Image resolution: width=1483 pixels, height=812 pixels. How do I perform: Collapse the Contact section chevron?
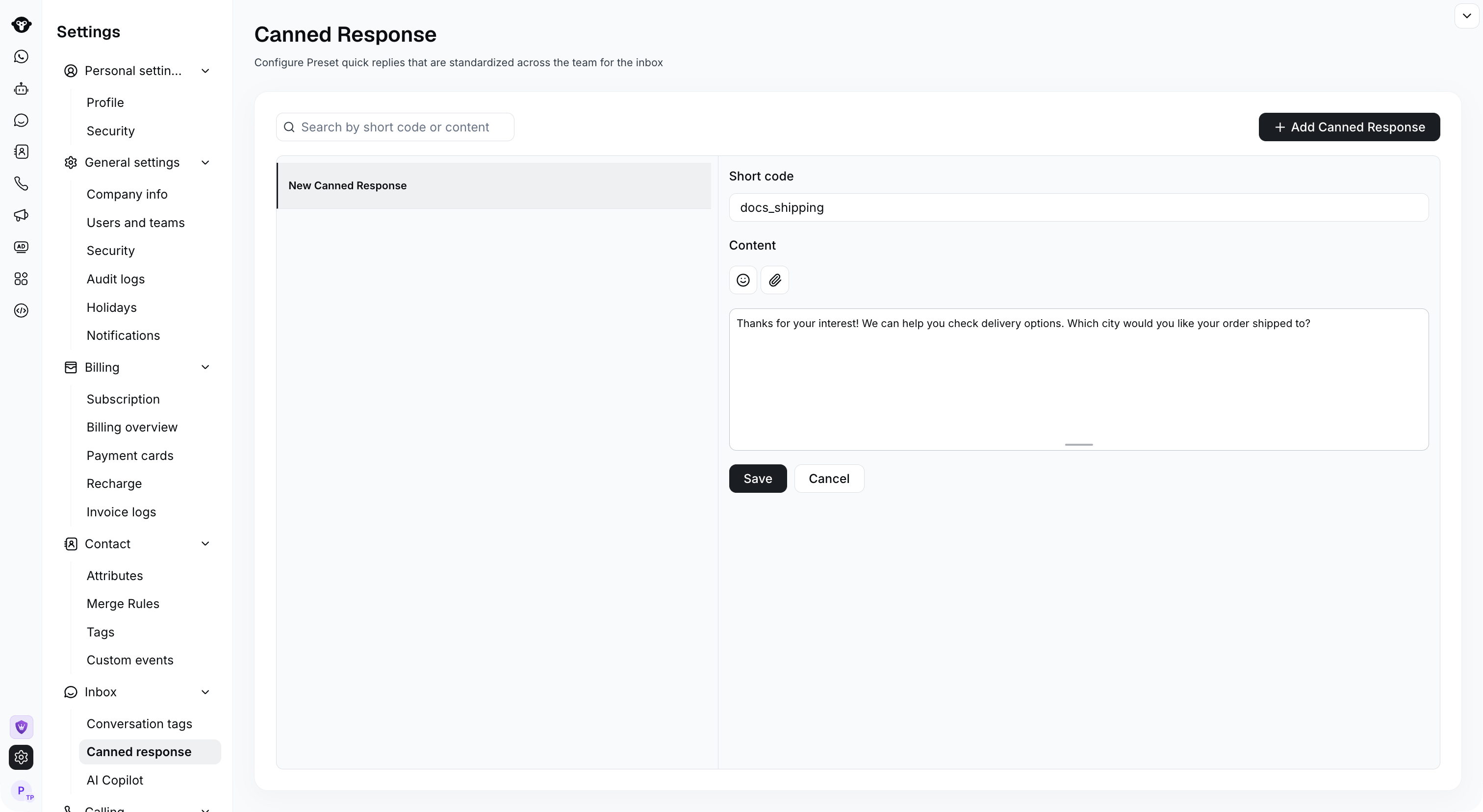pyautogui.click(x=205, y=544)
